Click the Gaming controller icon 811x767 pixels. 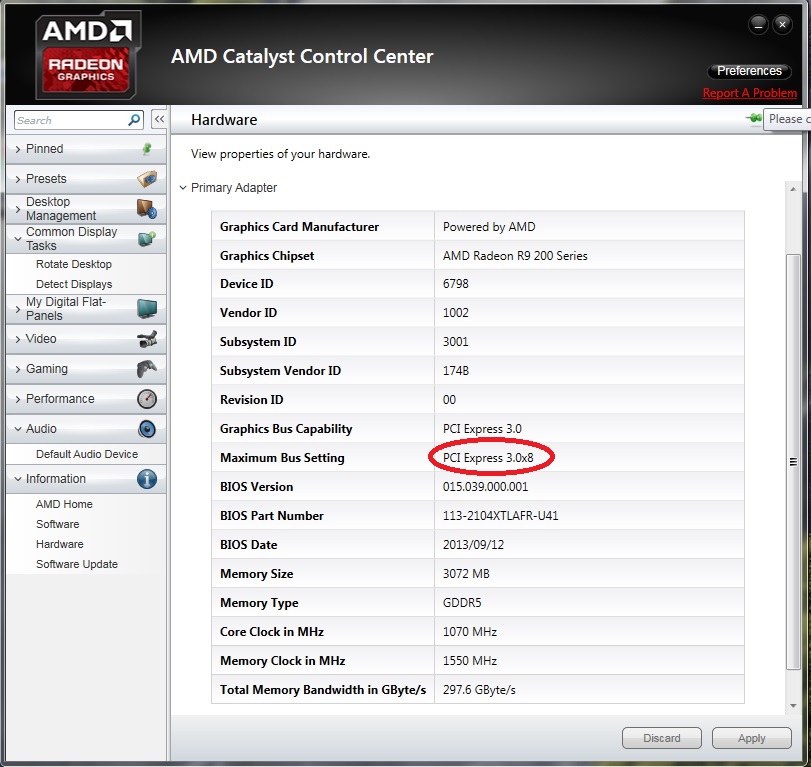(x=147, y=369)
